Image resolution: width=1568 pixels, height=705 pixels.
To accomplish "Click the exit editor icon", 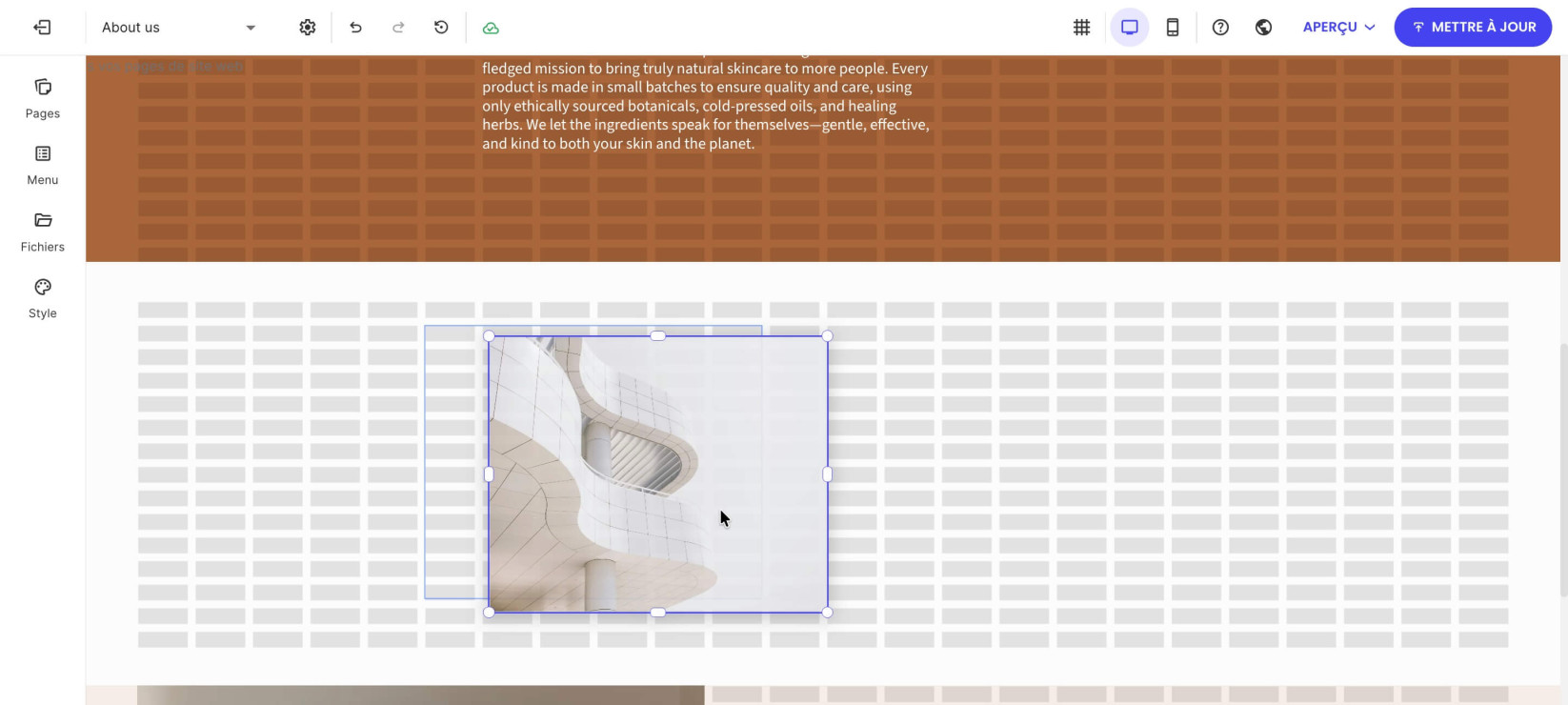I will click(42, 28).
